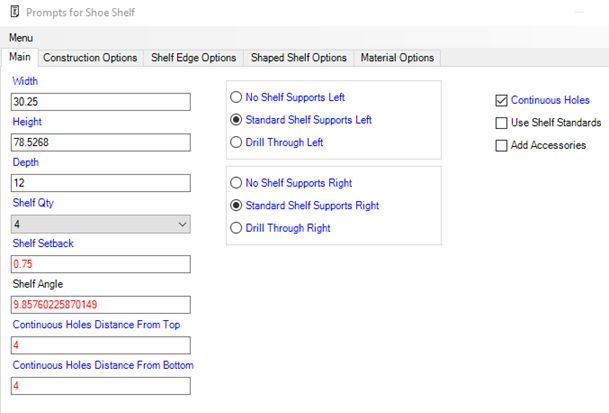Open the Menu item
The height and width of the screenshot is (413, 609).
pyautogui.click(x=20, y=37)
